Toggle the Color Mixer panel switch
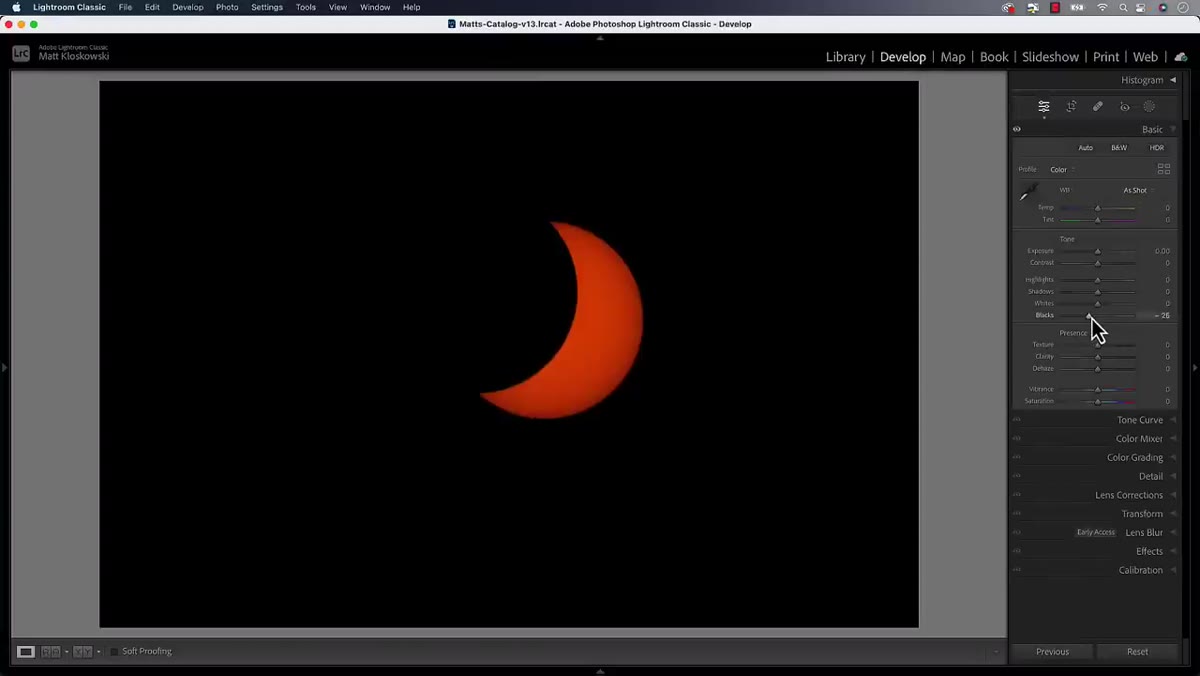The height and width of the screenshot is (676, 1200). click(x=1017, y=439)
